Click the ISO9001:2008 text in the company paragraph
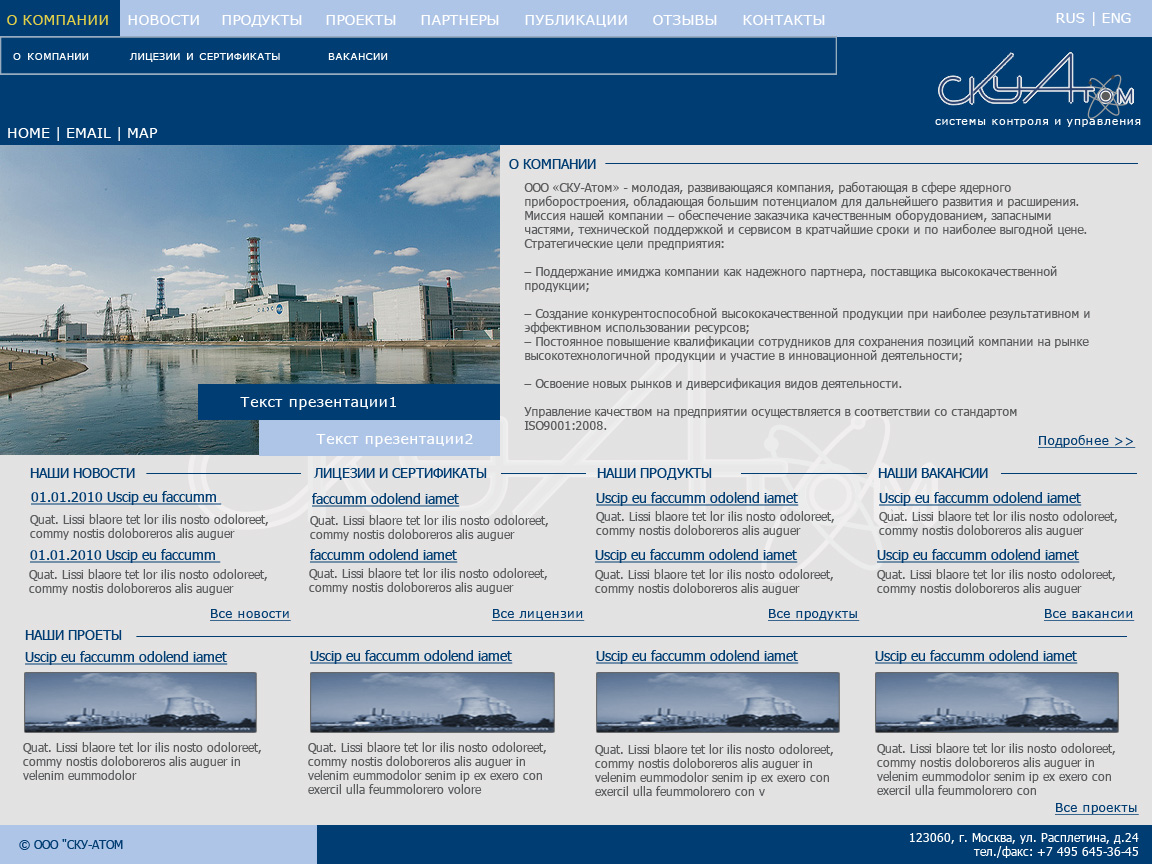 pyautogui.click(x=565, y=425)
